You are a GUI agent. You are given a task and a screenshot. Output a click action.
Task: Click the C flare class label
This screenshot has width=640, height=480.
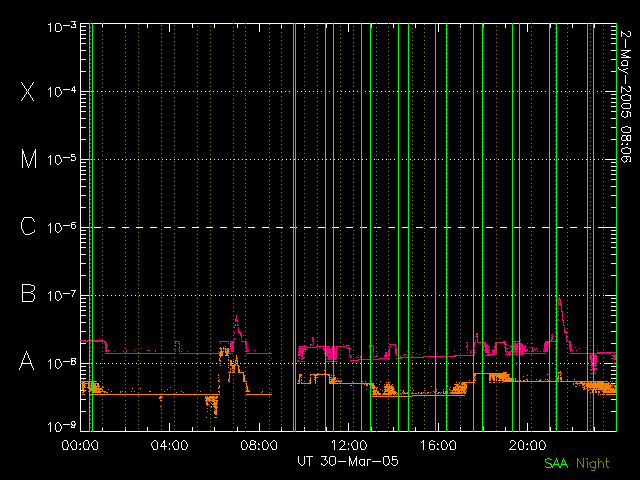(x=28, y=226)
